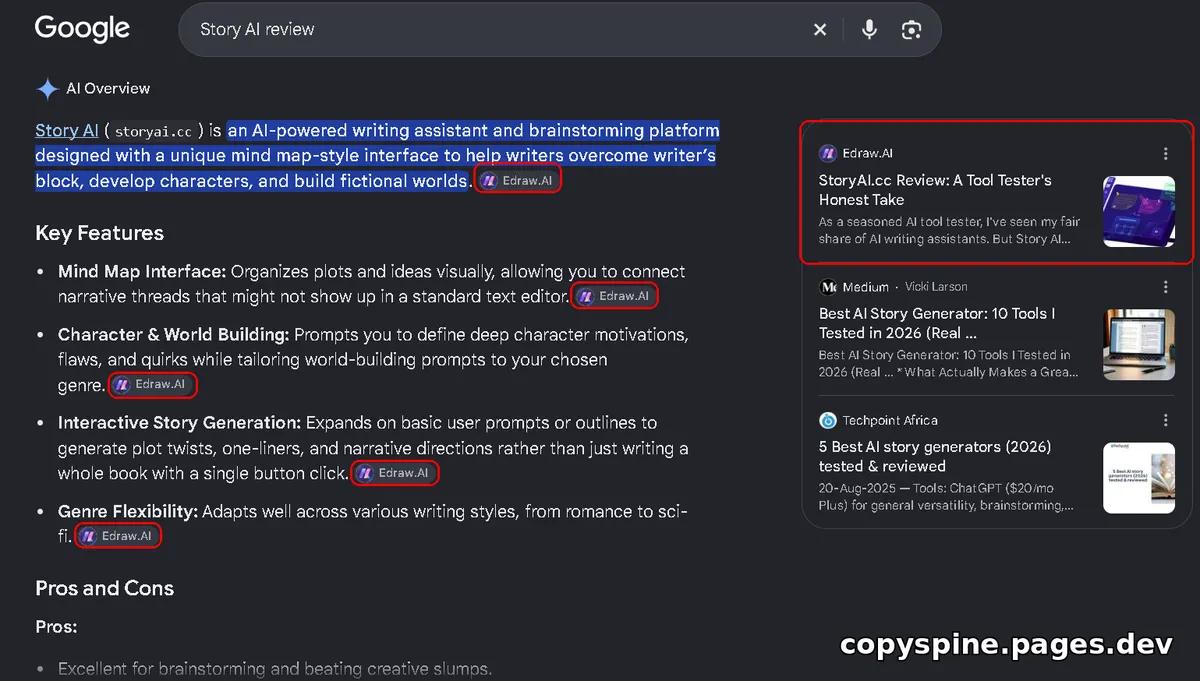Open the Story AI hyperlink
The width and height of the screenshot is (1200, 681).
[66, 130]
